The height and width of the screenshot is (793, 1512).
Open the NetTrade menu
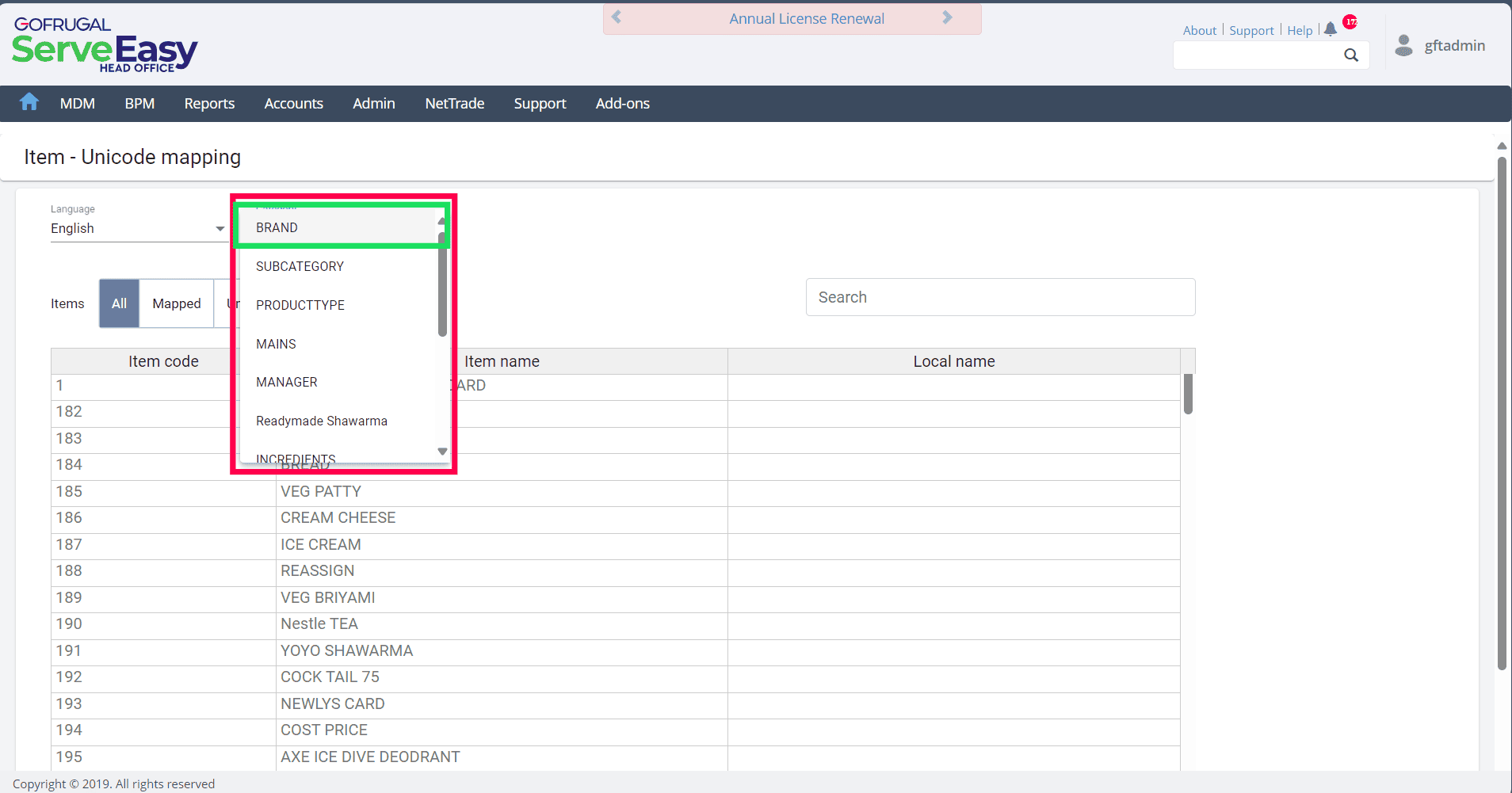455,104
